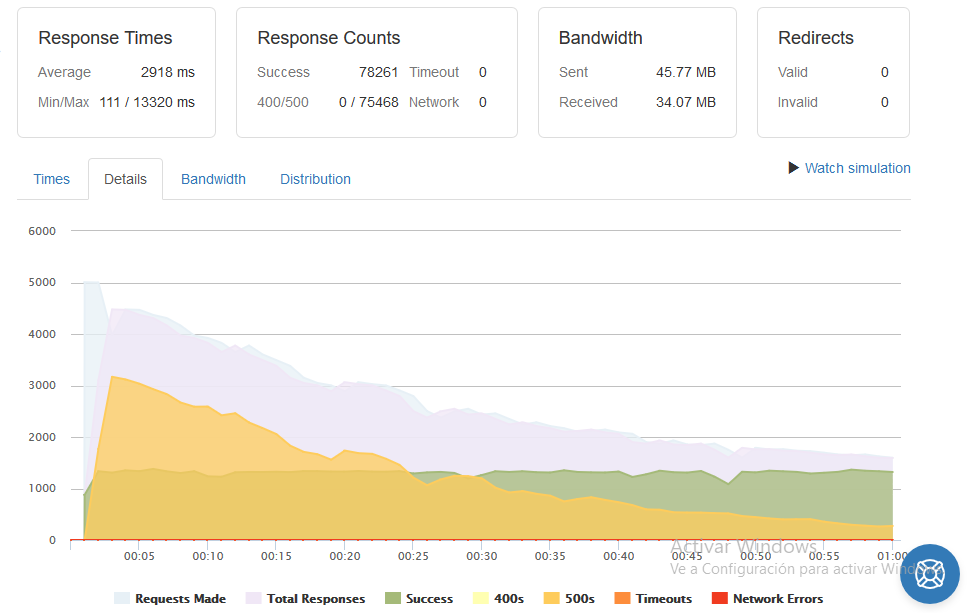Screen dimensions: 969x613
Task: Select the Details tab
Action: click(125, 179)
